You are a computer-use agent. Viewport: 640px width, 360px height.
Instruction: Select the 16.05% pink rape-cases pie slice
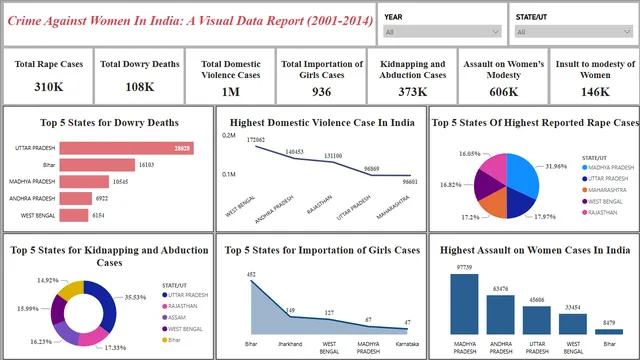(x=495, y=166)
